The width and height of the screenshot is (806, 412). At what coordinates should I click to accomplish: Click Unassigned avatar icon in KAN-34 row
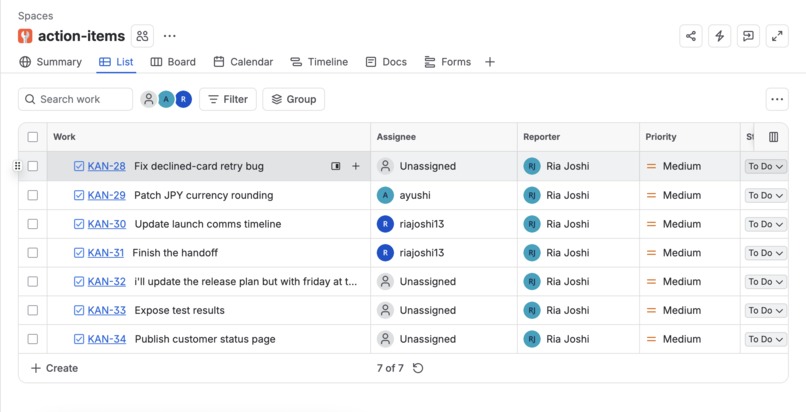pos(386,339)
